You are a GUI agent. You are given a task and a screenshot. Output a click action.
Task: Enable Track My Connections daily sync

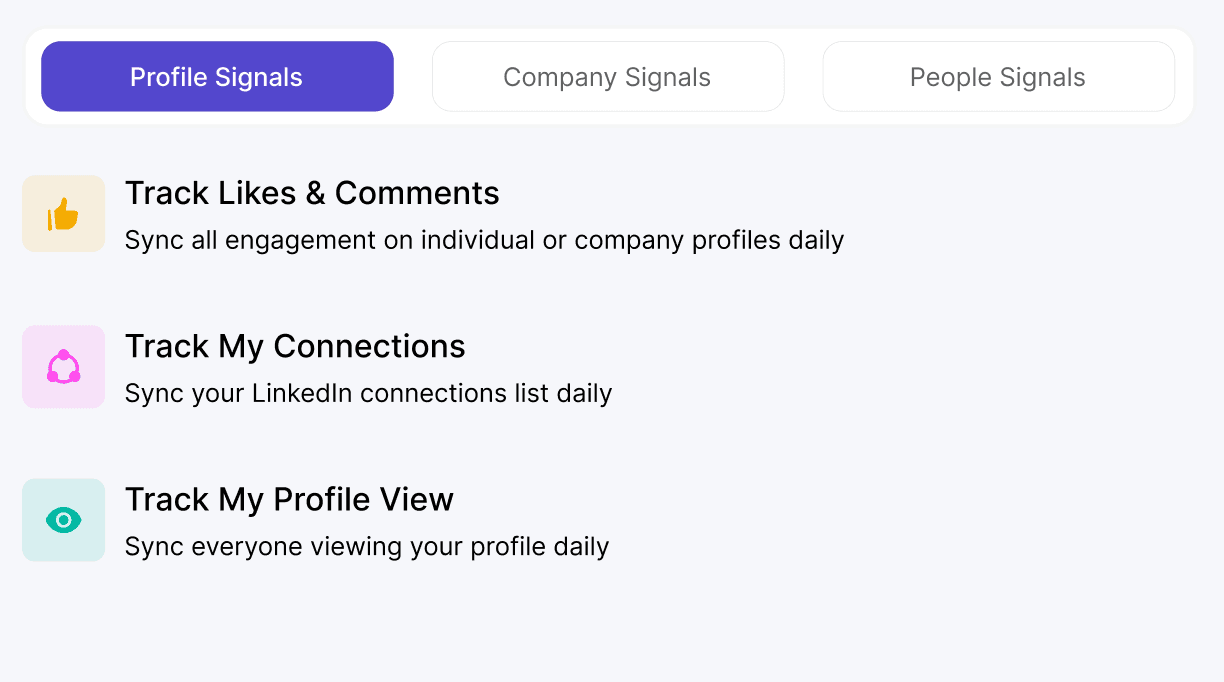click(295, 346)
